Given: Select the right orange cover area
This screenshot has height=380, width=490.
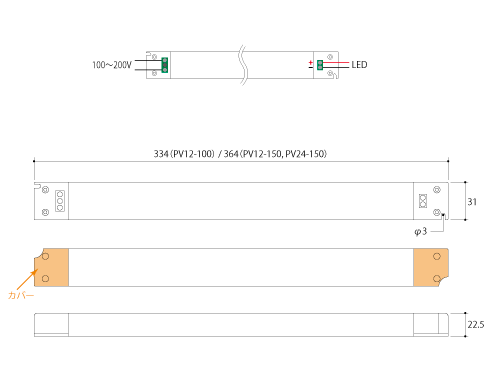Looking at the screenshot, I should [x=431, y=267].
